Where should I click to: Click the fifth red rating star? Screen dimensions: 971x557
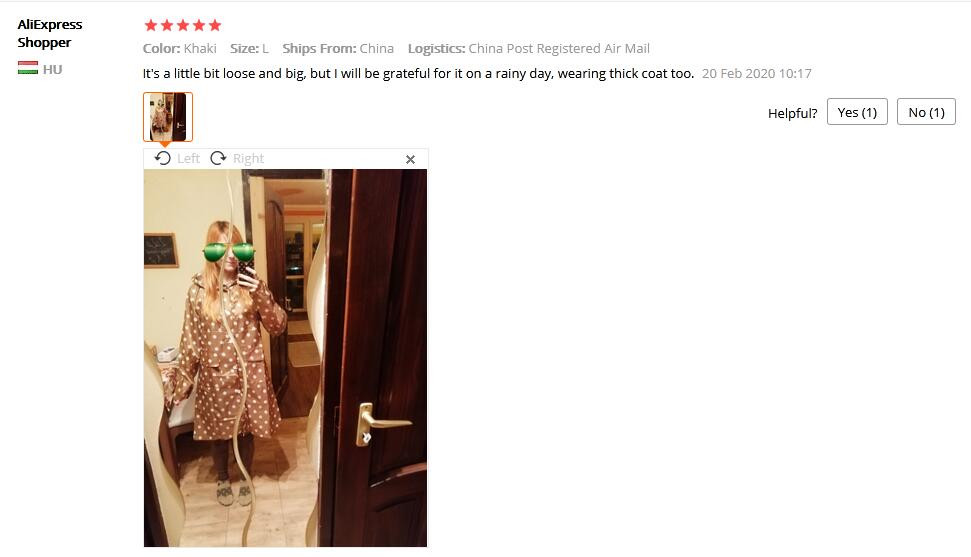215,25
